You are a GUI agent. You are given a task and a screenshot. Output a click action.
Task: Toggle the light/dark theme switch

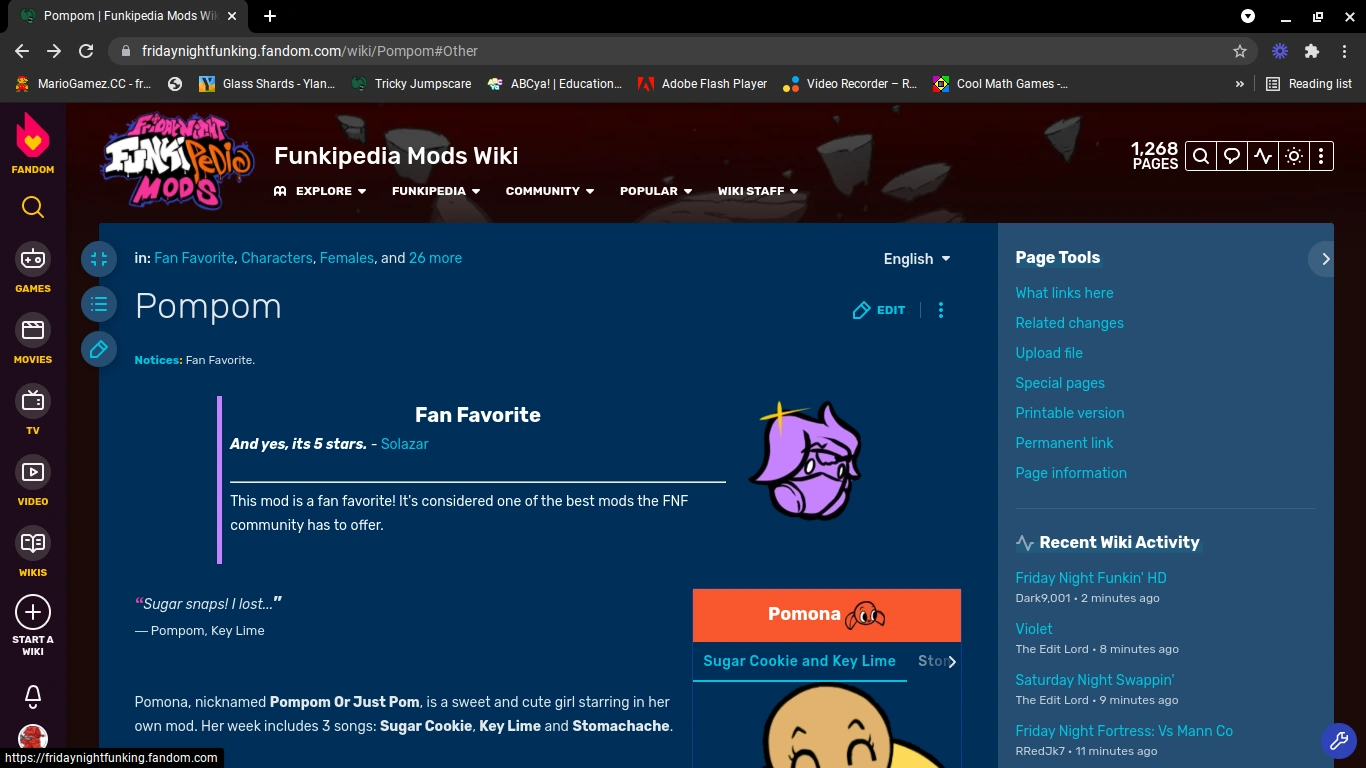[1294, 156]
